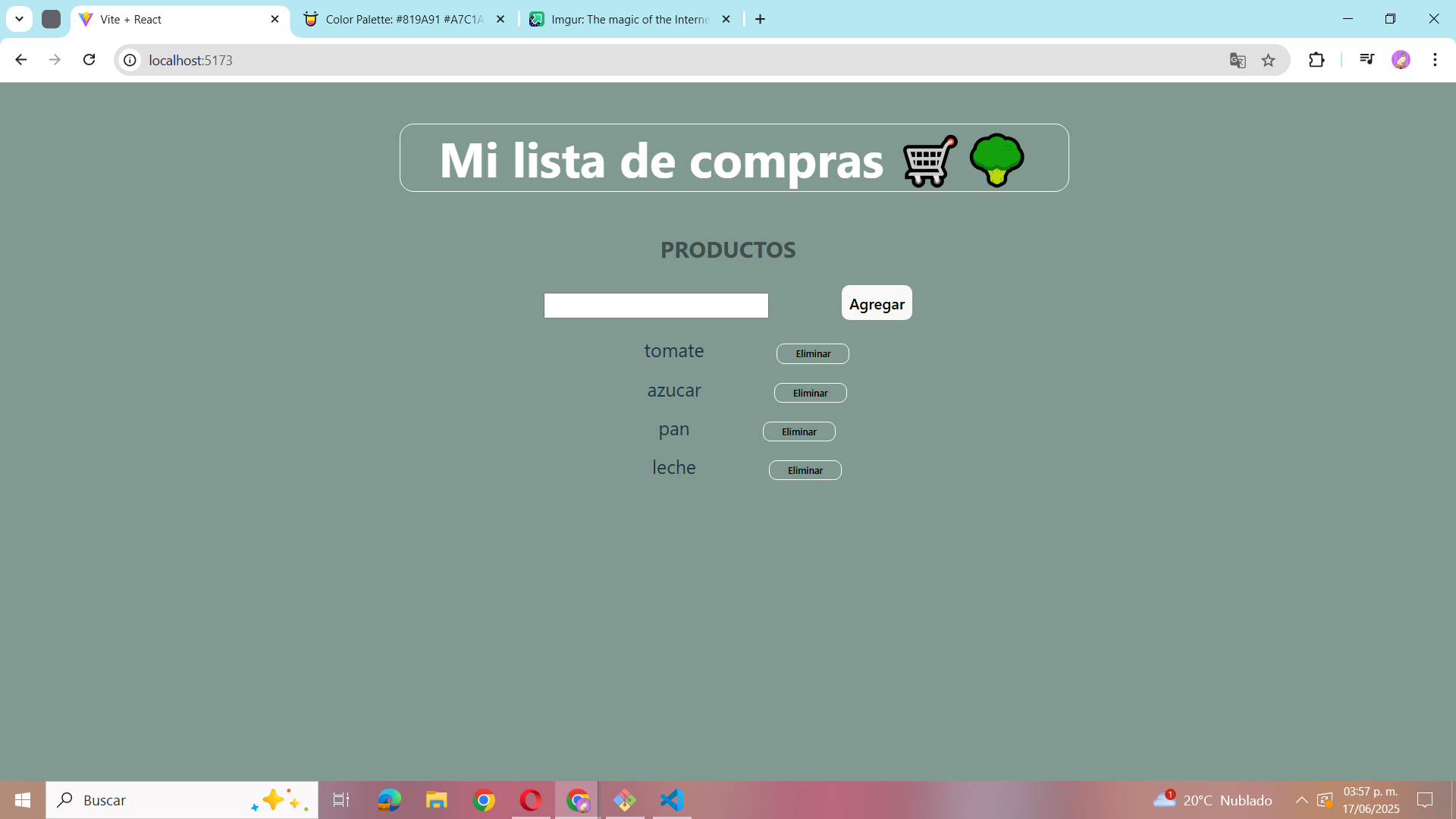Close the Color Palette tab
The image size is (1456, 819).
point(500,19)
